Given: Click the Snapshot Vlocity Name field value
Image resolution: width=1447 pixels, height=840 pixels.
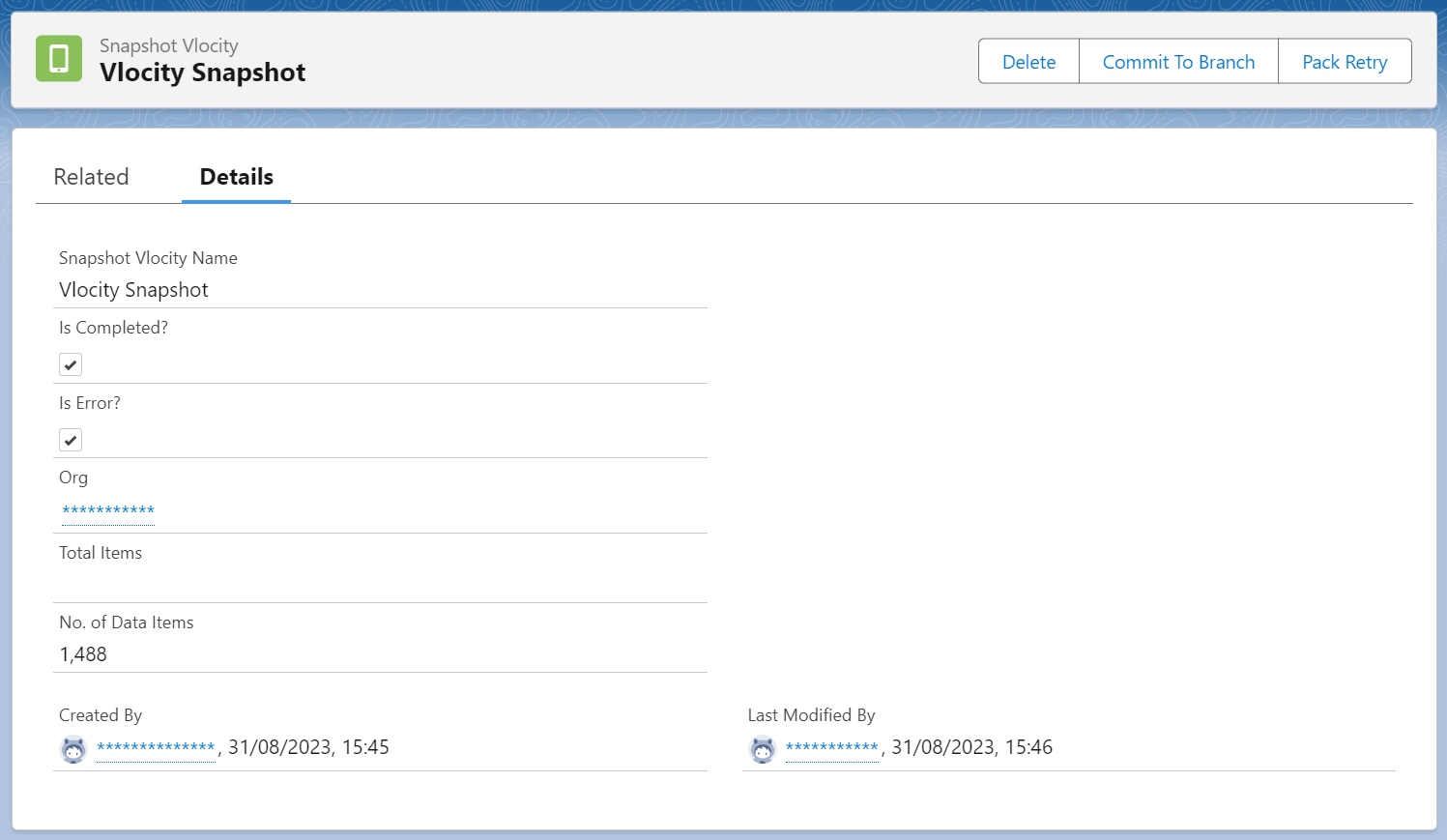Looking at the screenshot, I should point(133,290).
